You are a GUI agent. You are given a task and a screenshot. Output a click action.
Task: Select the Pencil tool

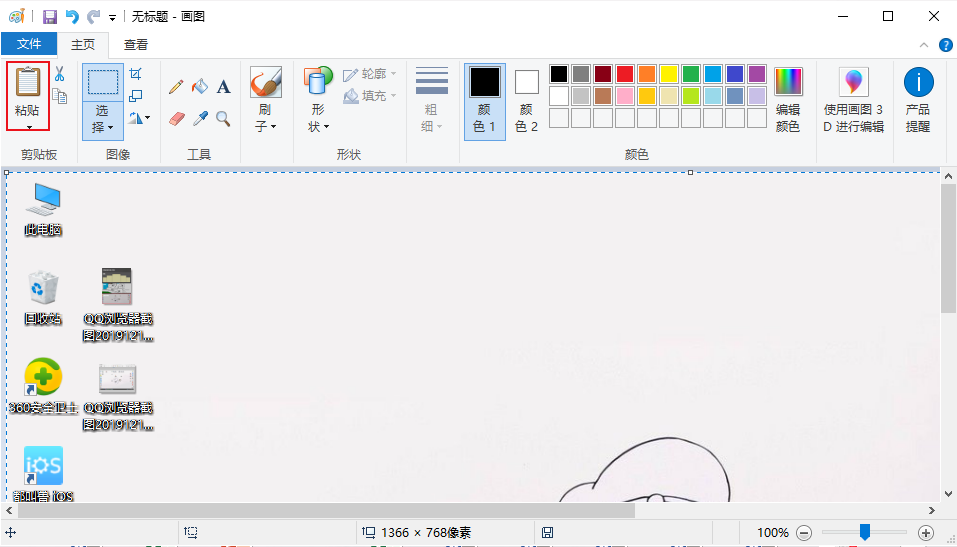[x=176, y=87]
